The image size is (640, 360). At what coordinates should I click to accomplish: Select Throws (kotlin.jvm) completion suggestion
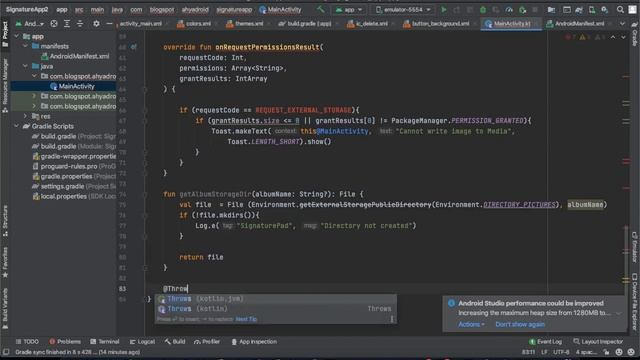[275, 299]
